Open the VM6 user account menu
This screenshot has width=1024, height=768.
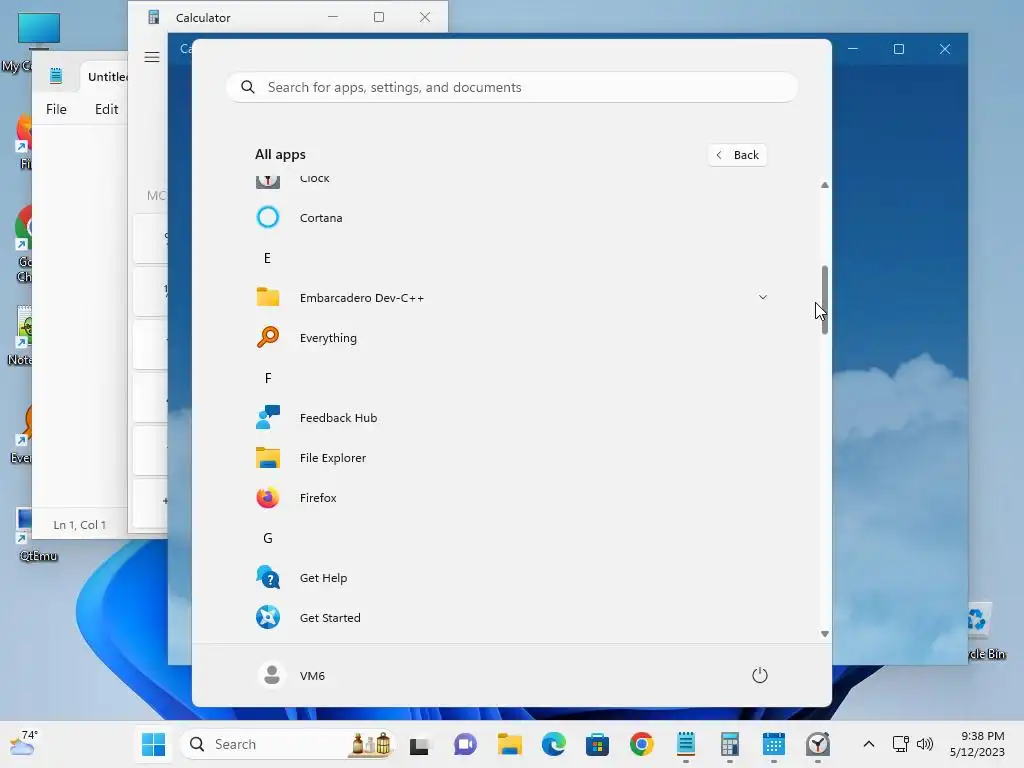click(x=292, y=675)
